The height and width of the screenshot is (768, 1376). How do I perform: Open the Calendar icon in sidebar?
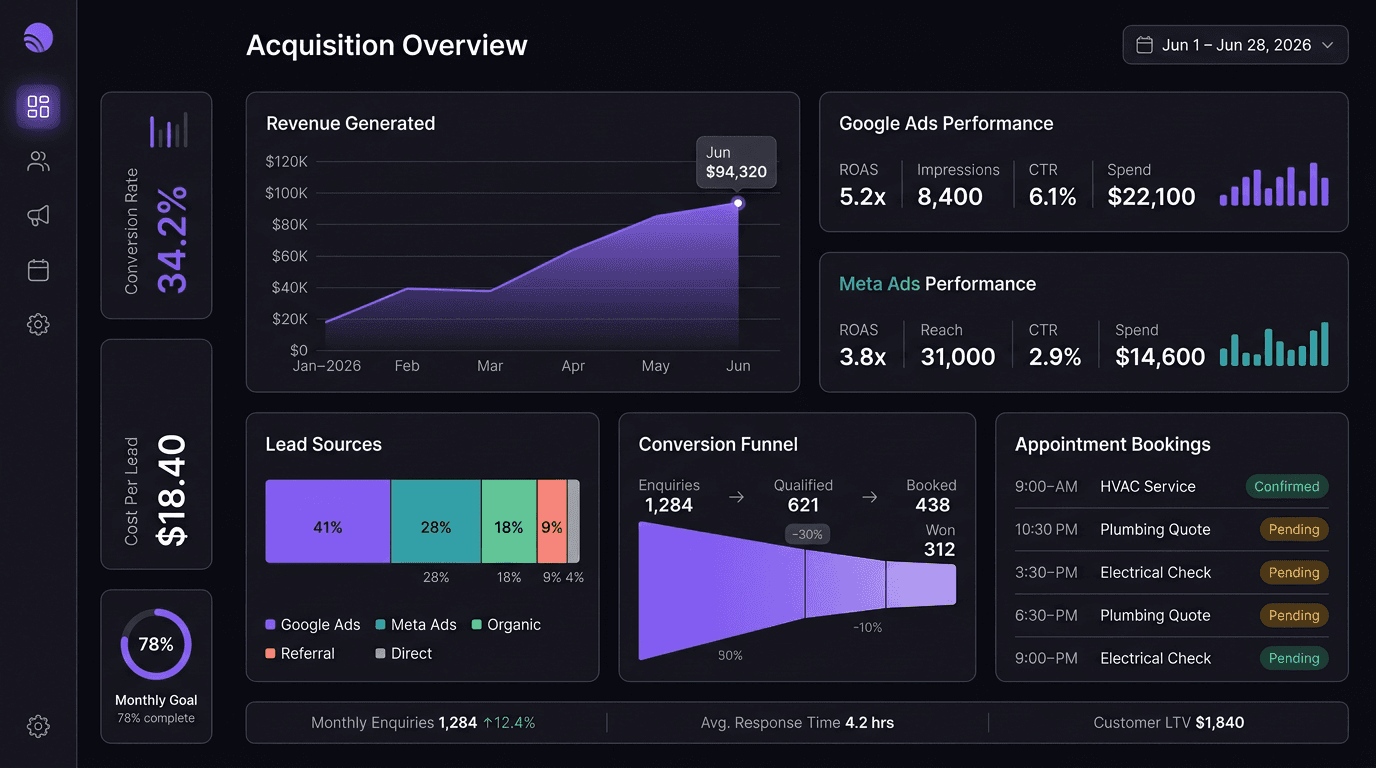point(38,270)
